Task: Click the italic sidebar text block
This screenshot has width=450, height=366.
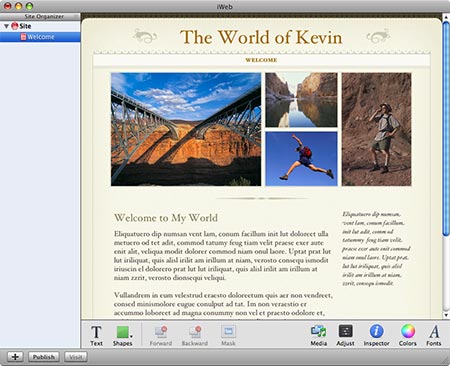Action: click(376, 248)
